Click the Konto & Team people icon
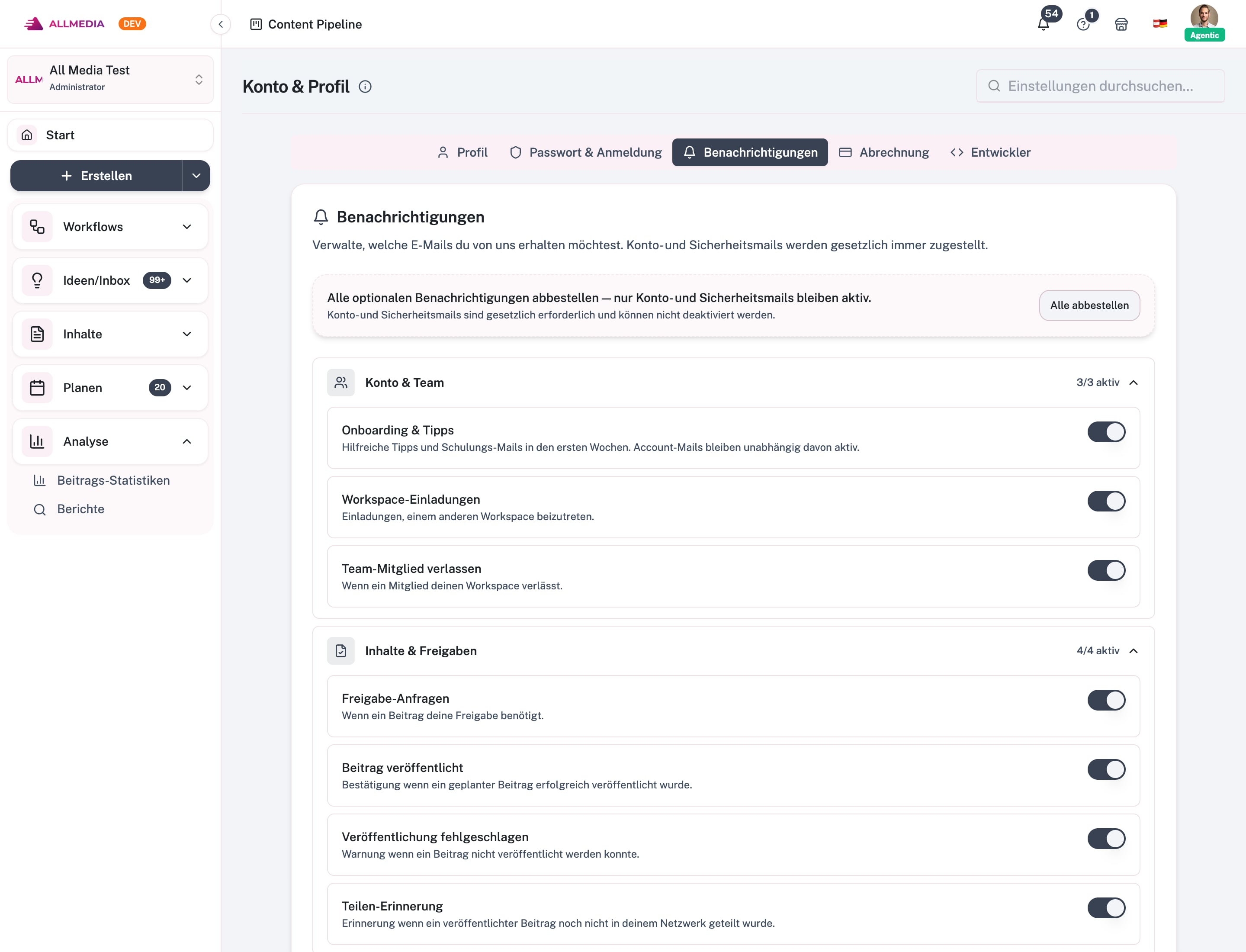Viewport: 1246px width, 952px height. coord(340,383)
